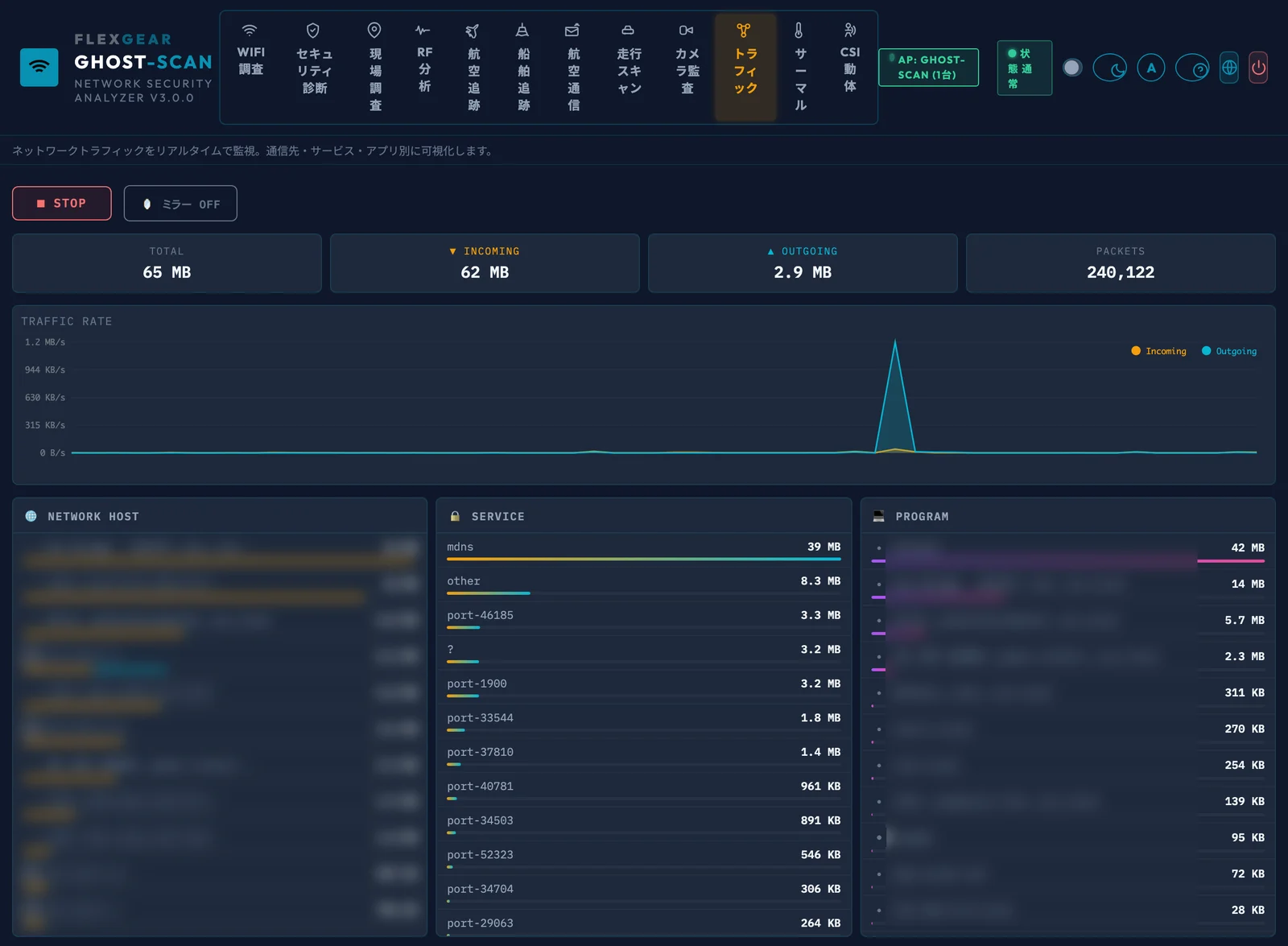Stop traffic capture with STOP button
This screenshot has height=946, width=1288.
point(62,203)
